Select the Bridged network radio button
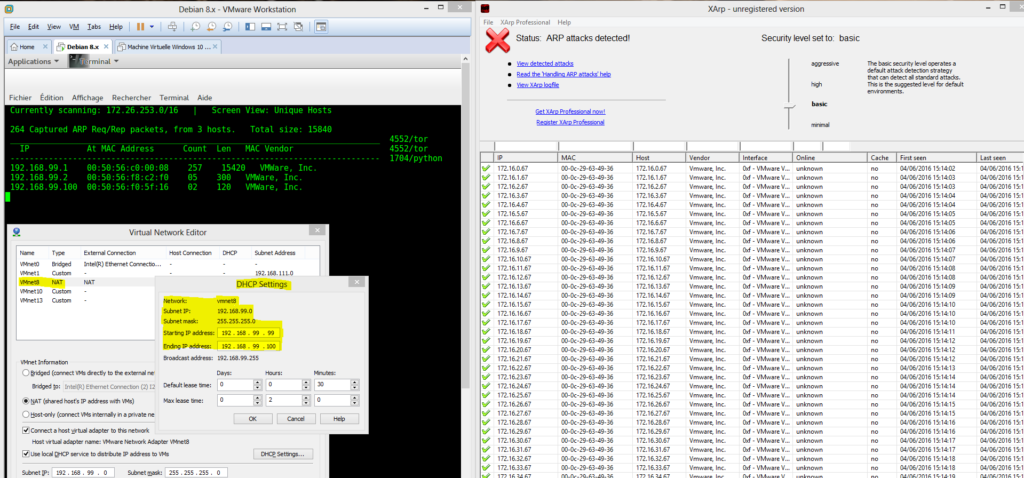 tap(25, 373)
